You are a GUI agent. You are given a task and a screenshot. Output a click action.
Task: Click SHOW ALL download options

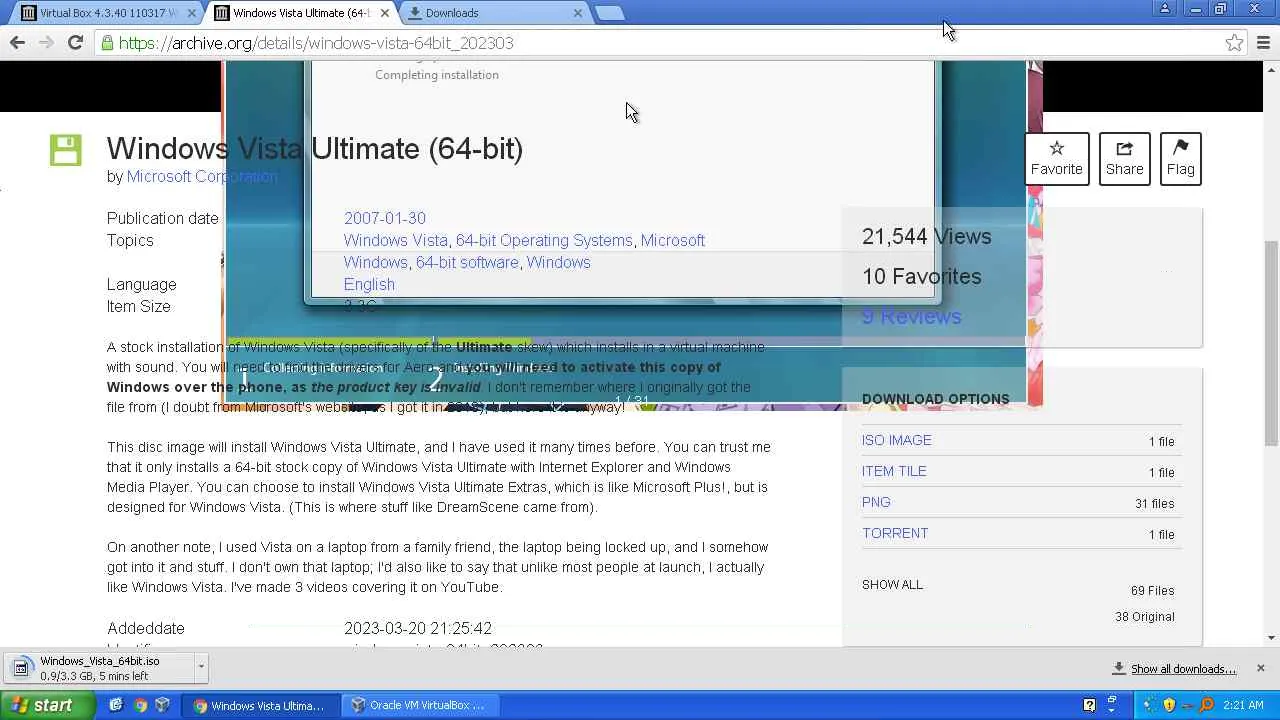tap(893, 584)
